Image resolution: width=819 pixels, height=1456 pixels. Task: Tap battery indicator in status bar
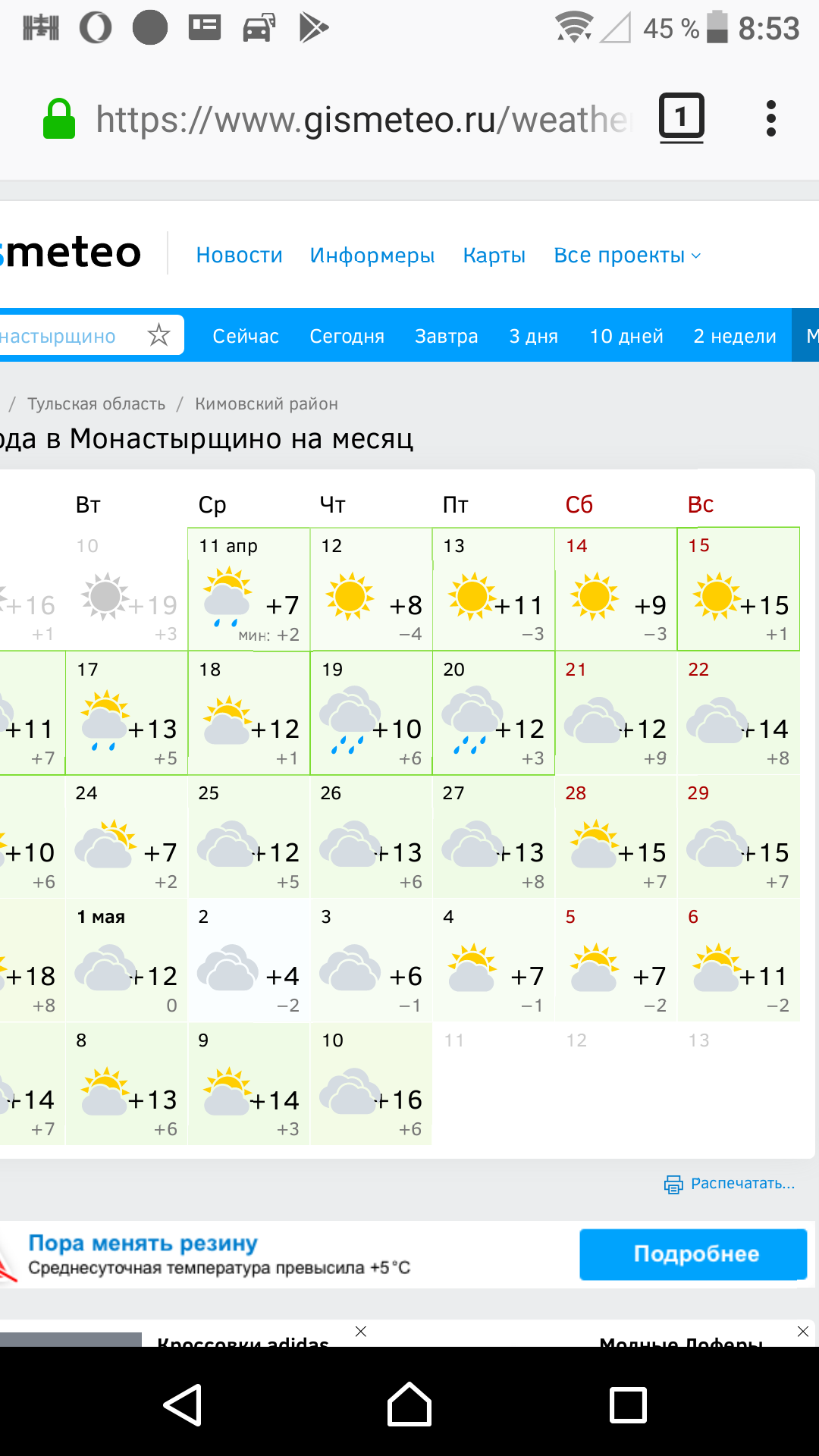[717, 27]
